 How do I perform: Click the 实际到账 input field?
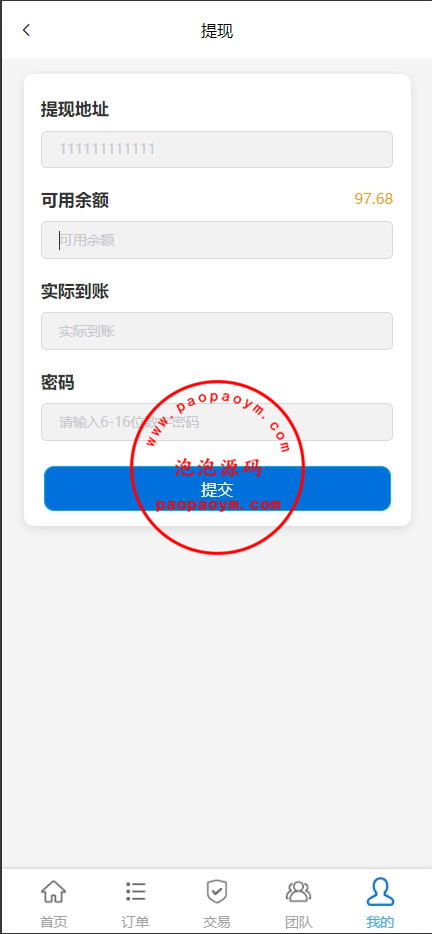(217, 331)
